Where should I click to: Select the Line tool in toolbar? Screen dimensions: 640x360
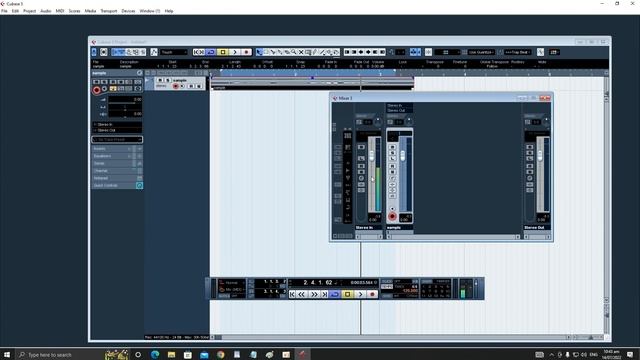tap(322, 52)
